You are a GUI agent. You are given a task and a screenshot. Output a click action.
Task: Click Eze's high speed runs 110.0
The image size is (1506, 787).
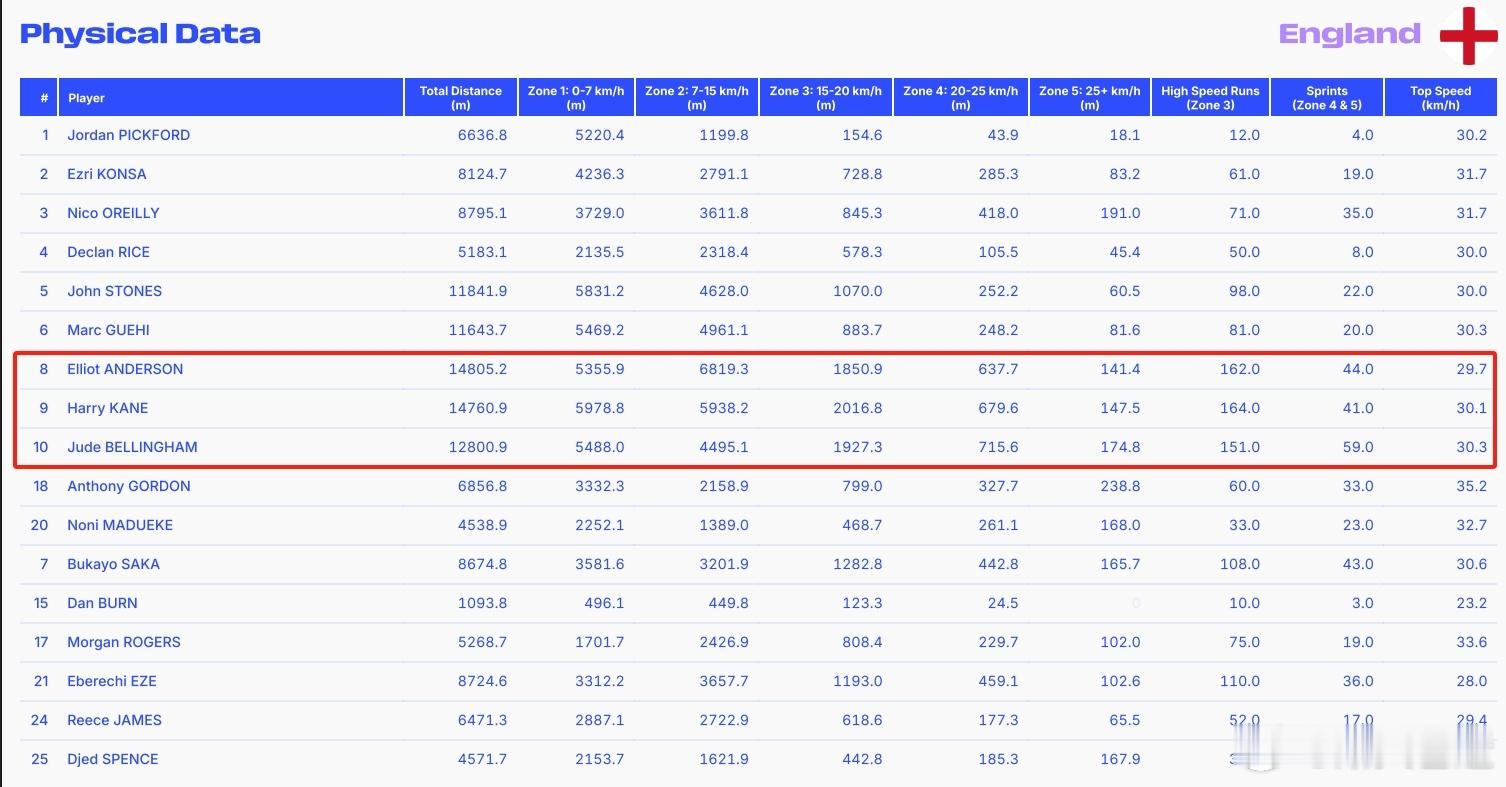[1240, 681]
